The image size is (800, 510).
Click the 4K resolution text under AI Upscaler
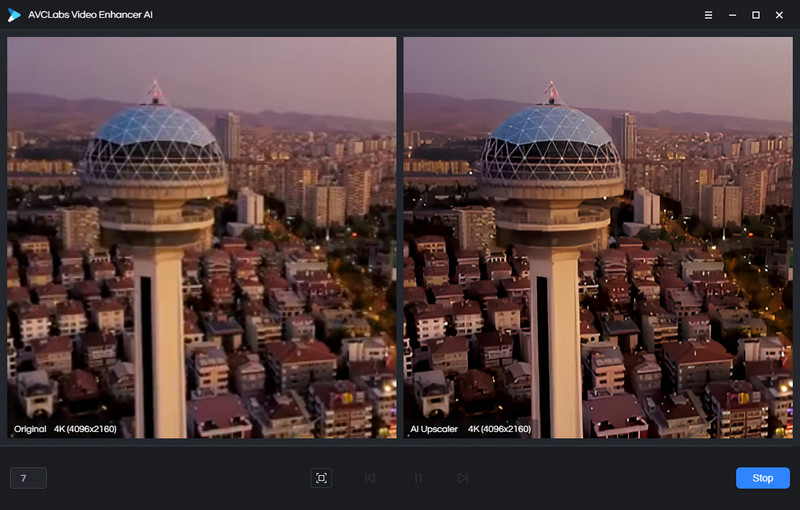(499, 429)
